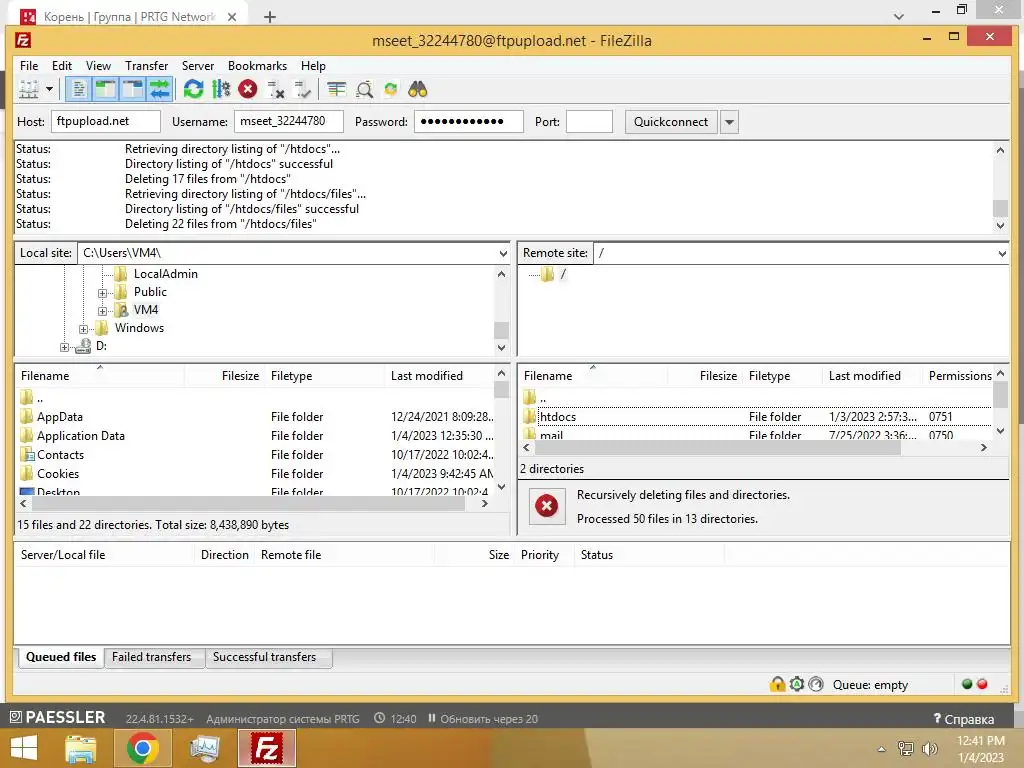The width and height of the screenshot is (1024, 768).
Task: Click the Port input field
Action: pyautogui.click(x=589, y=121)
